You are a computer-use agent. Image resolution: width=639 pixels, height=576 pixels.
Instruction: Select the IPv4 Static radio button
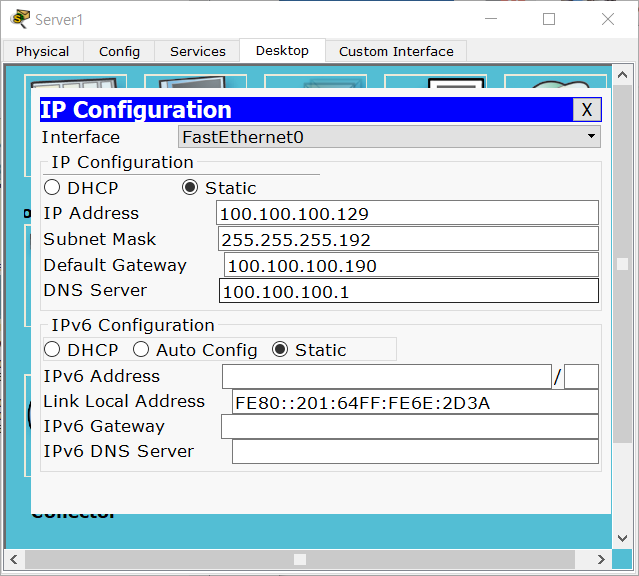coord(189,188)
